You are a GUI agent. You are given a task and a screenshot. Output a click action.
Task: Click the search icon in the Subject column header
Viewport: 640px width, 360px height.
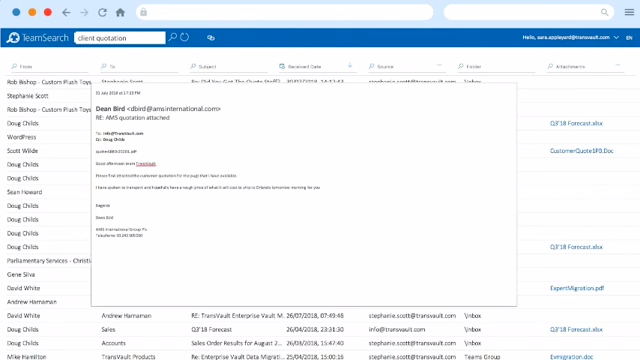click(193, 66)
